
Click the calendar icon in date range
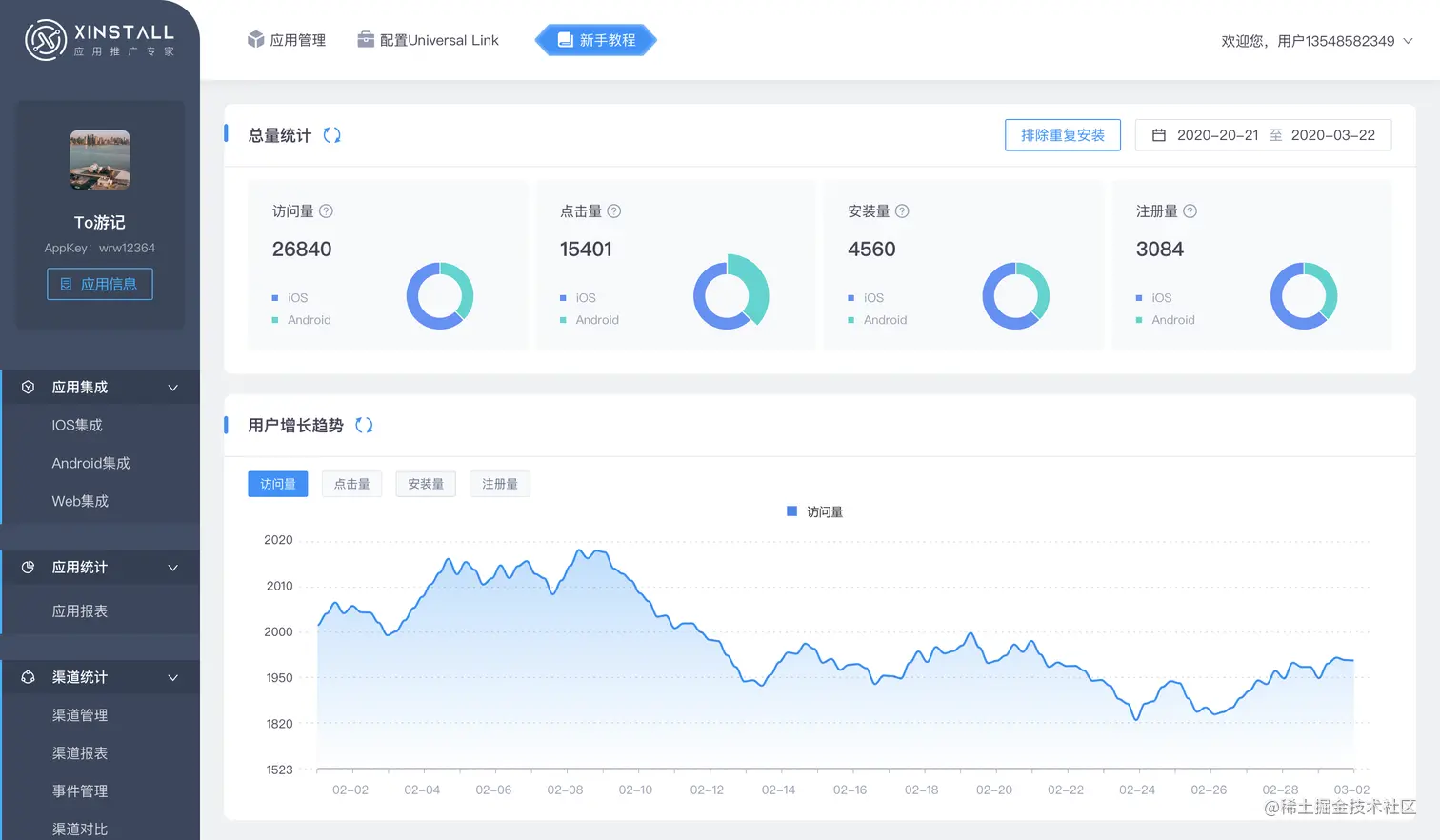[x=1159, y=135]
